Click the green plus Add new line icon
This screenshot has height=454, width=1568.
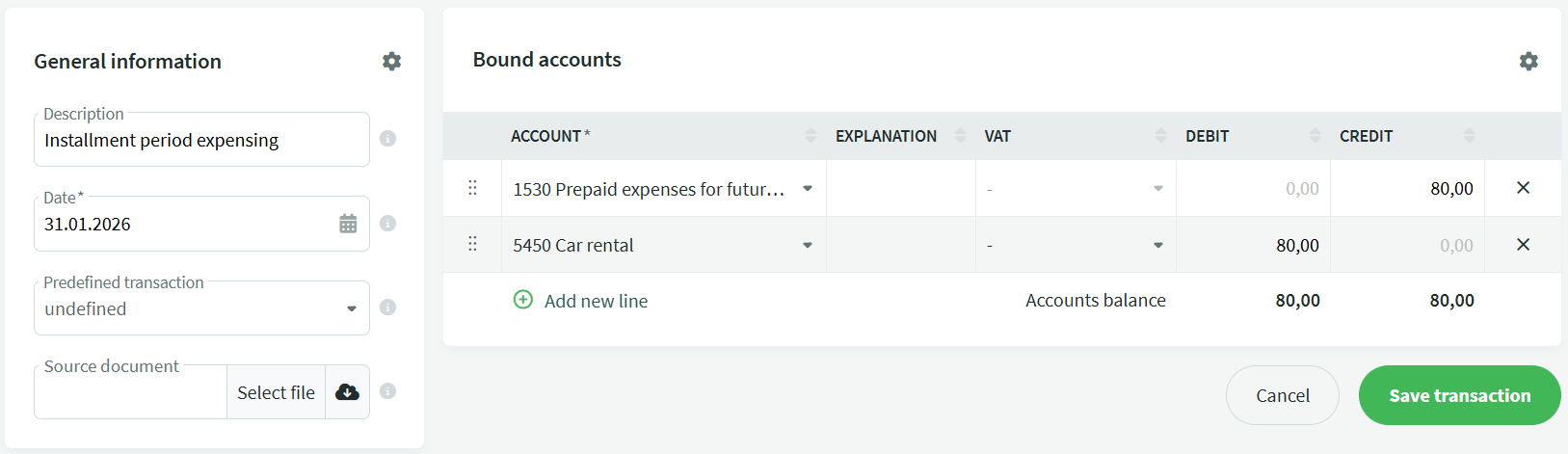[x=523, y=300]
